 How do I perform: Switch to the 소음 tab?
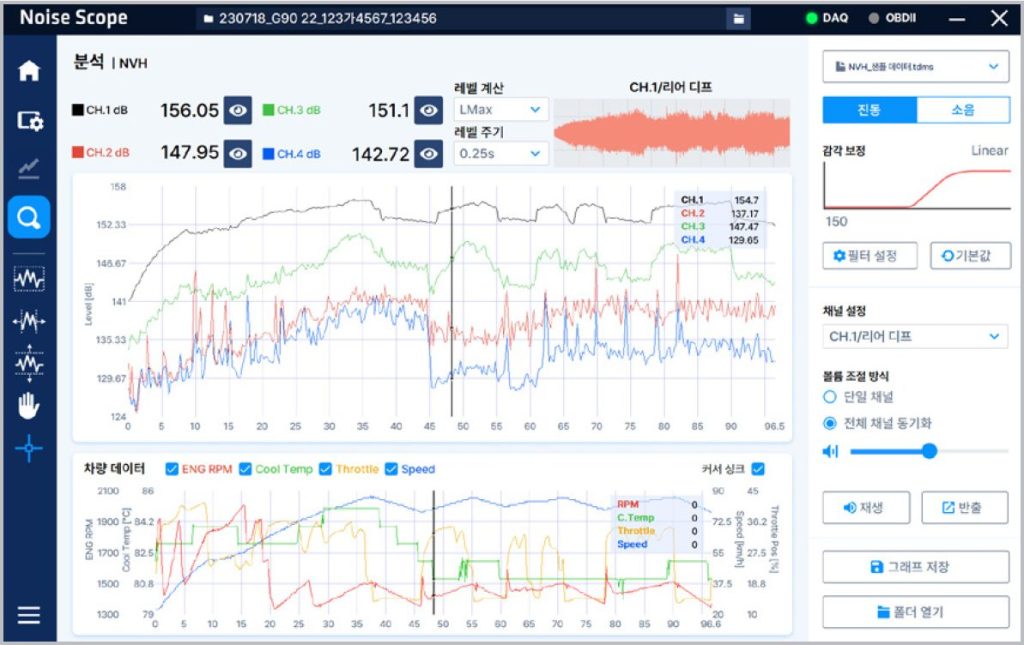[x=962, y=110]
